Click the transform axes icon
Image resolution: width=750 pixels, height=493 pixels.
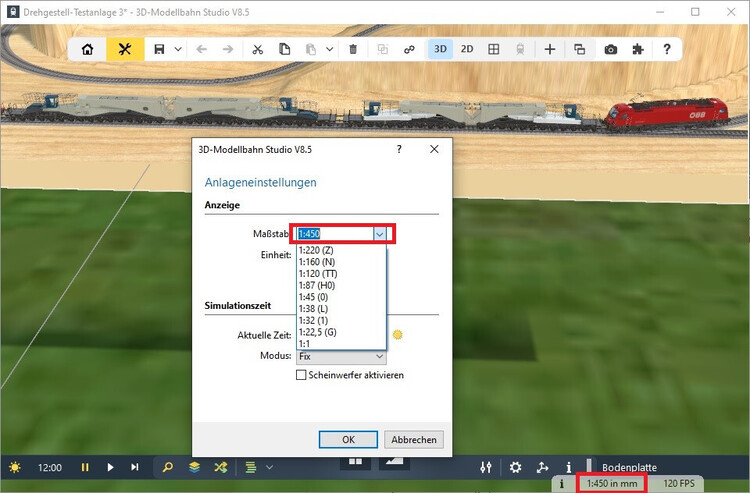tap(542, 467)
